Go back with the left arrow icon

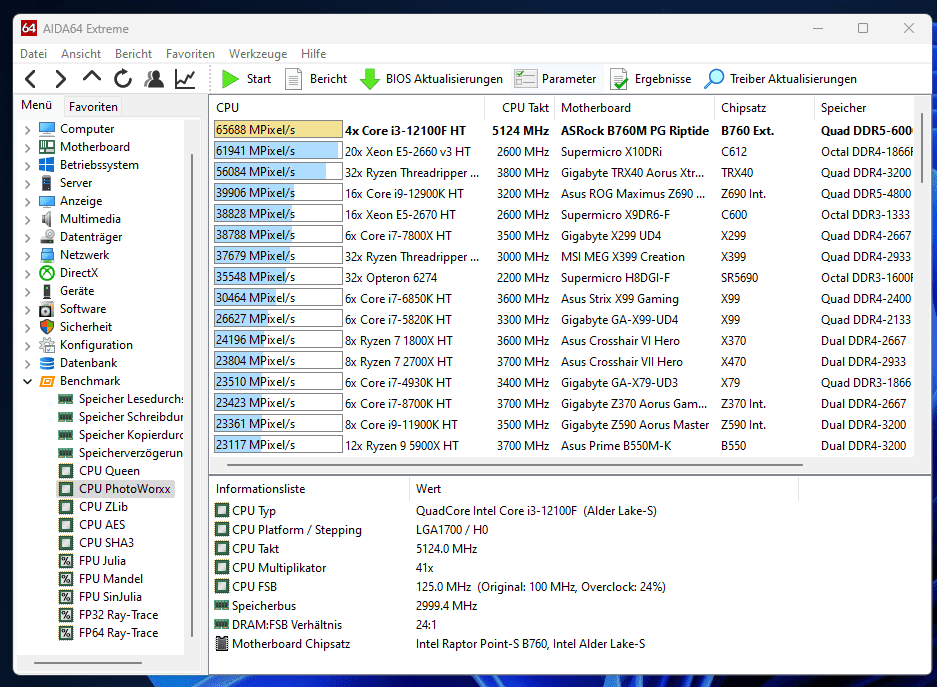[x=31, y=79]
